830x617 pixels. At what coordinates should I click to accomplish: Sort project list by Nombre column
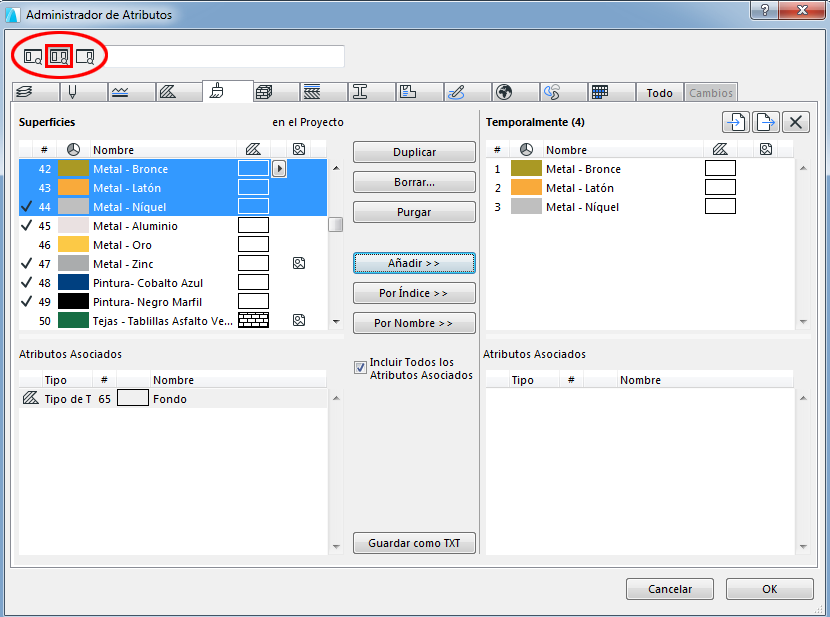click(163, 150)
